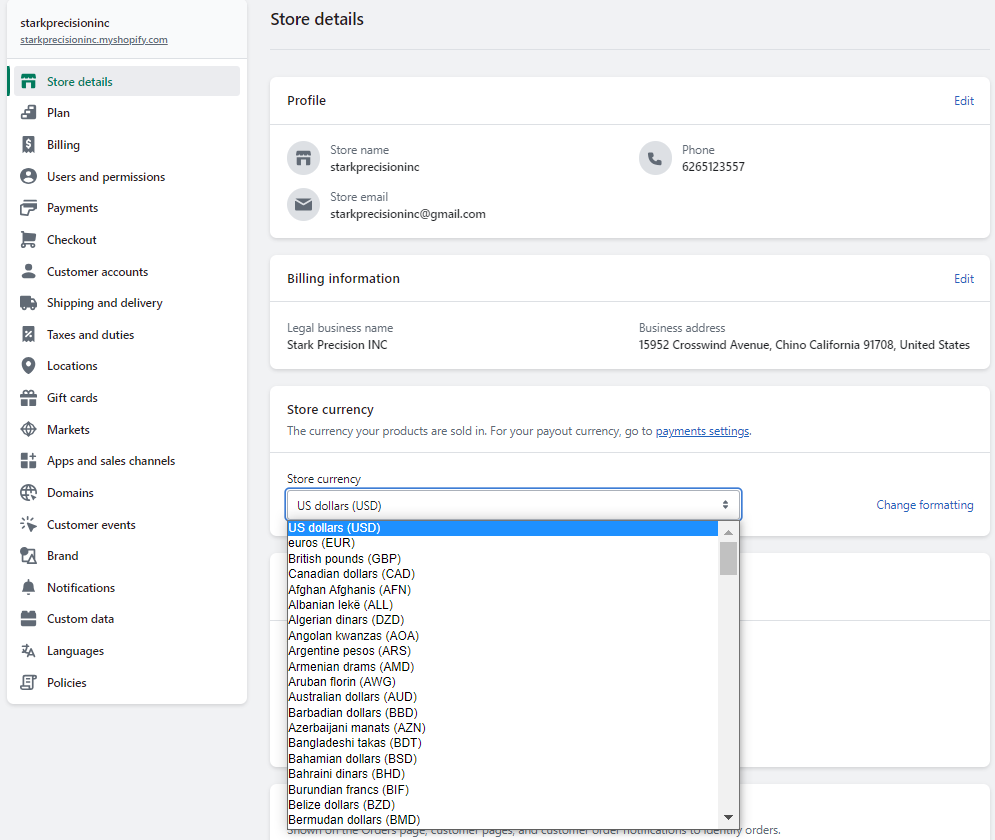Click the Domains globe icon
995x840 pixels.
tap(29, 492)
